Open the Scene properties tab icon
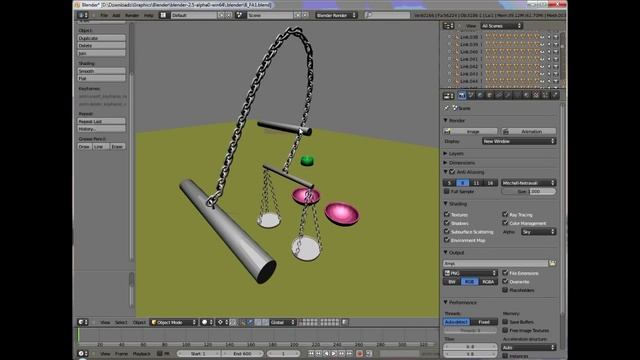This screenshot has height=360, width=640. 471,96
